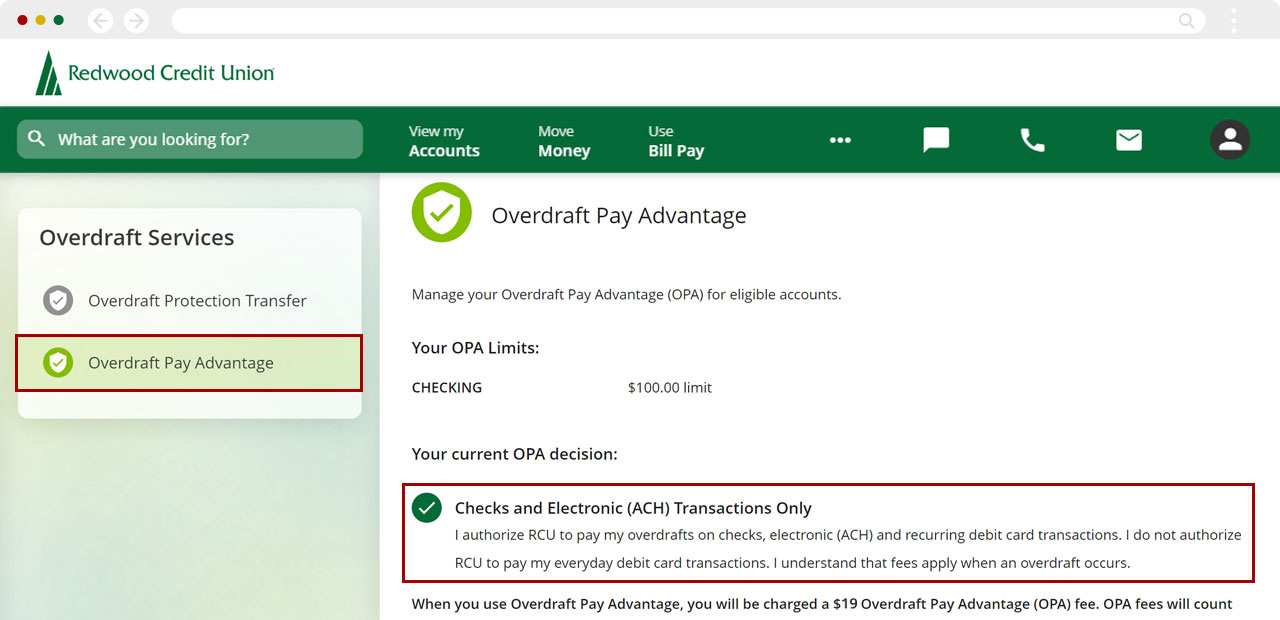Click the 'Your OPA Limits:' label
This screenshot has width=1280, height=620.
coord(476,348)
